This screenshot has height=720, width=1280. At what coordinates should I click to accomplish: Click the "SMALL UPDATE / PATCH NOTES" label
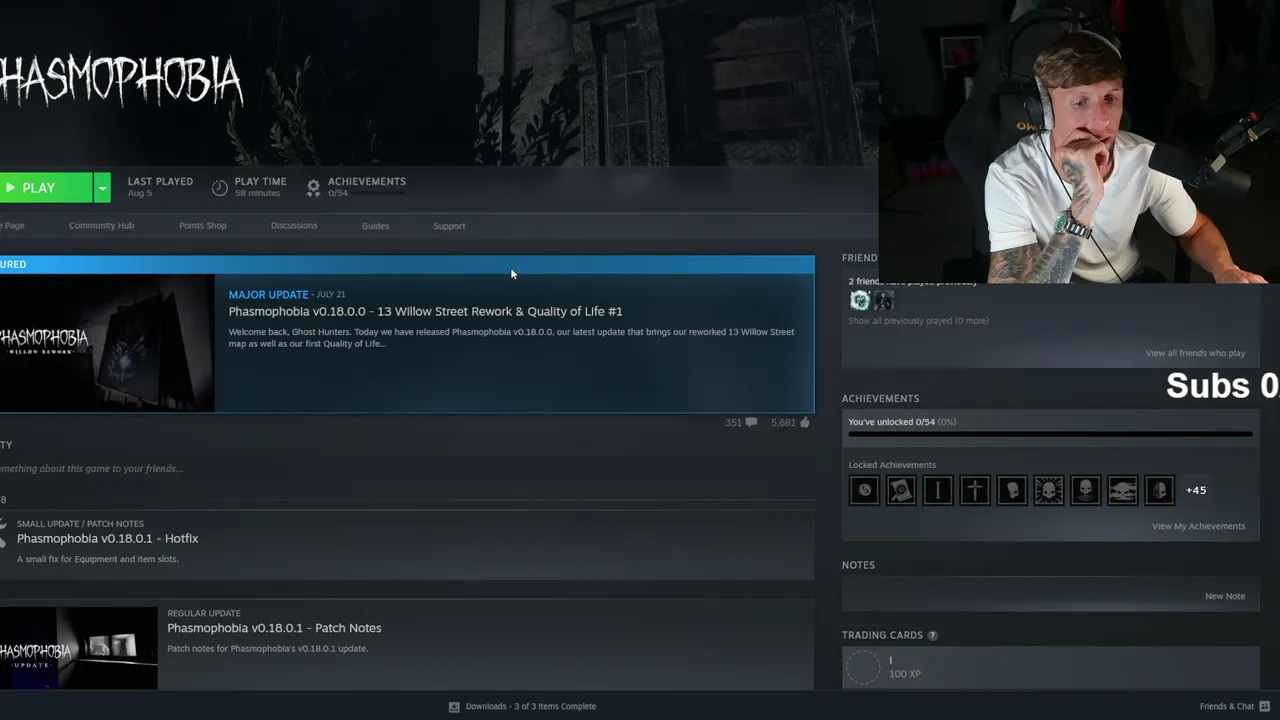point(80,524)
